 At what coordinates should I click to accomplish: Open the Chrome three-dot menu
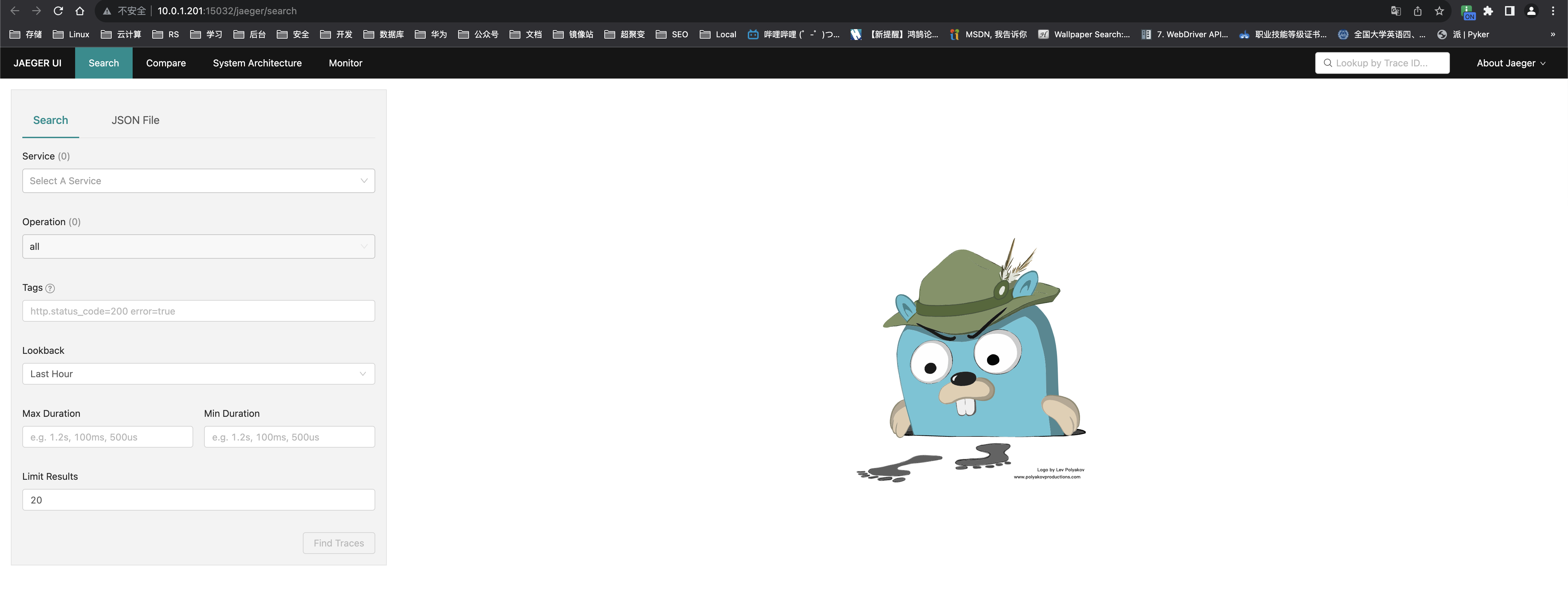1553,11
